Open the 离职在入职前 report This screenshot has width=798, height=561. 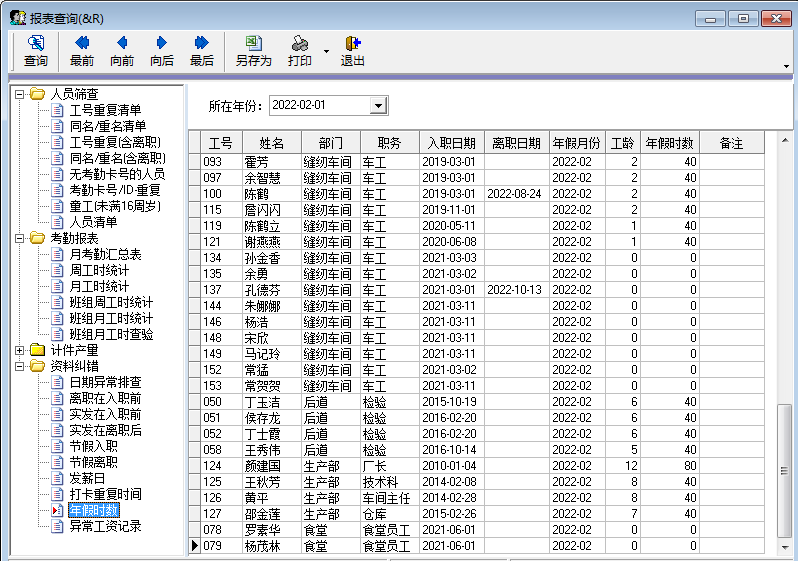point(105,398)
